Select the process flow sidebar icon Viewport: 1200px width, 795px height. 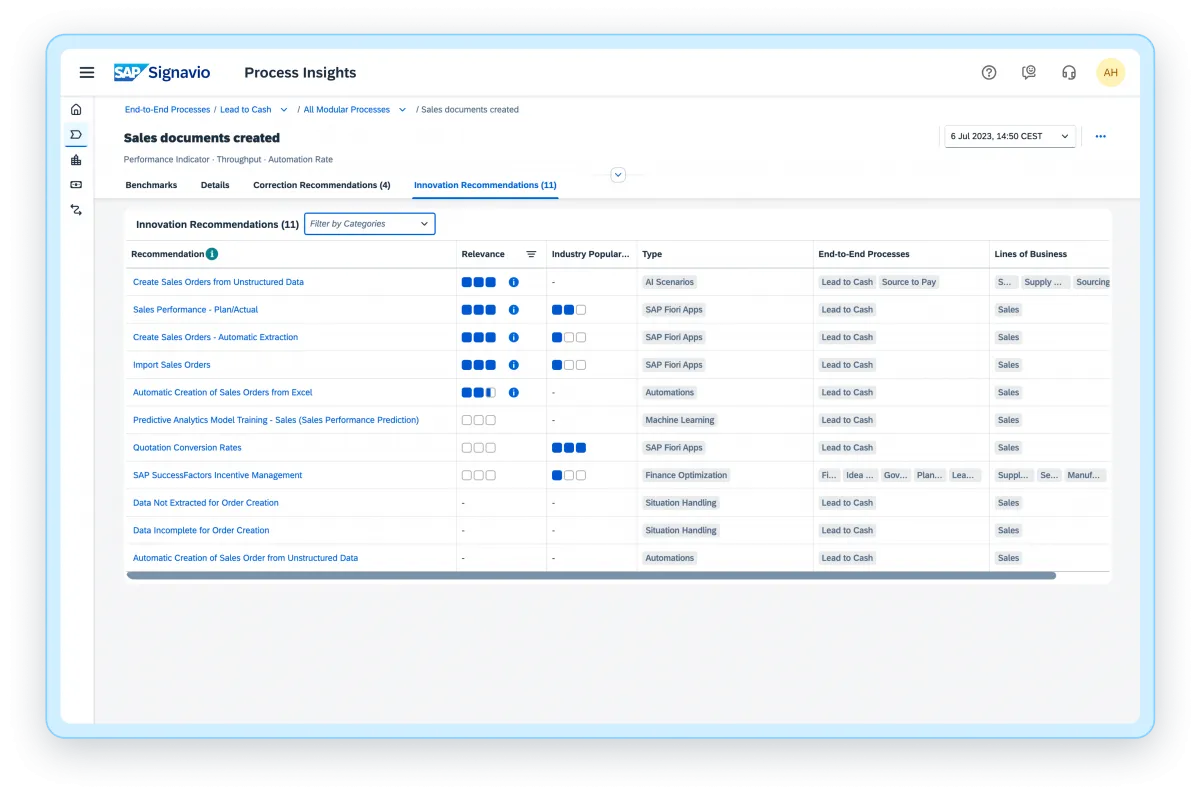point(76,134)
